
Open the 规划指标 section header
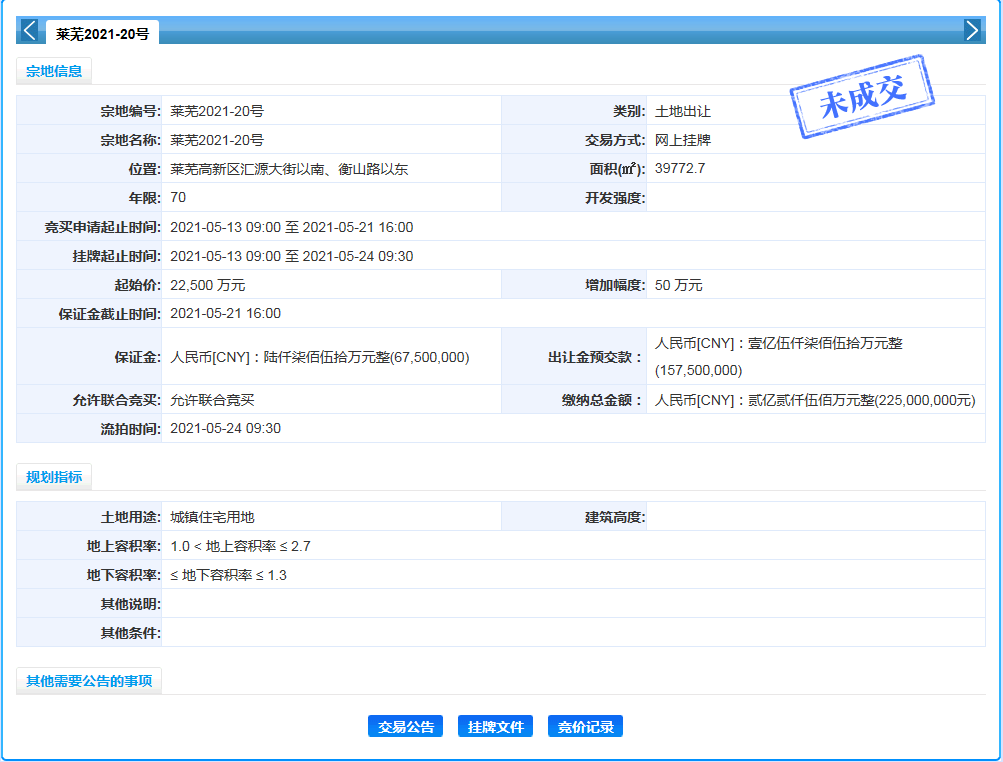pos(54,477)
